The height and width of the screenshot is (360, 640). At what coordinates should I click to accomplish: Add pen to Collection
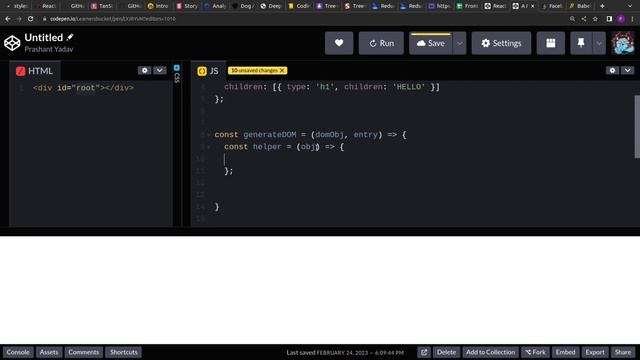point(491,352)
